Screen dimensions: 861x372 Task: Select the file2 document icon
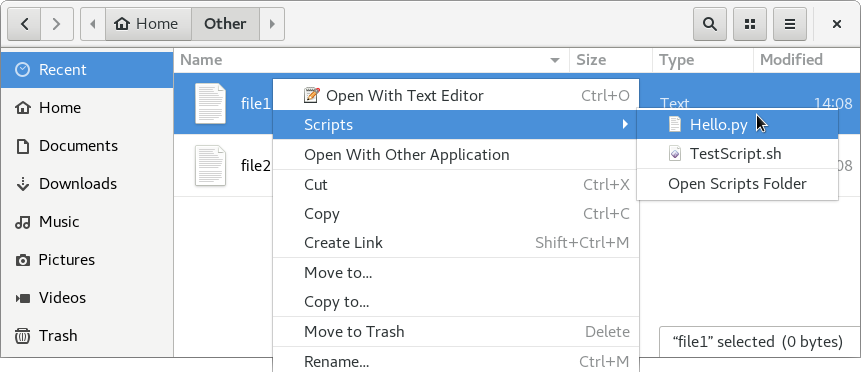pyautogui.click(x=210, y=165)
